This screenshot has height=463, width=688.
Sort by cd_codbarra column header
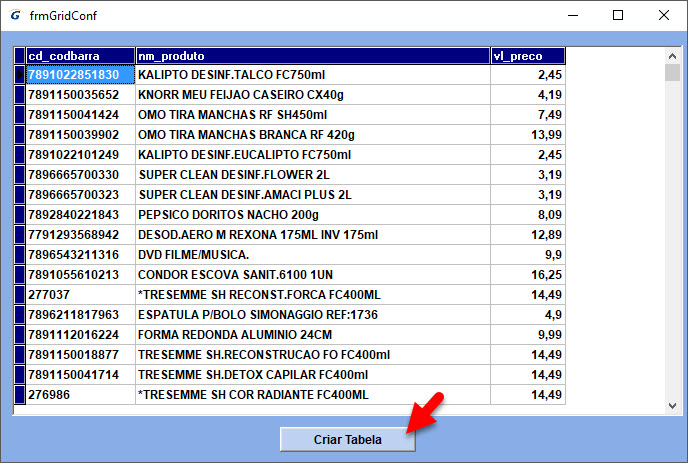[x=80, y=56]
